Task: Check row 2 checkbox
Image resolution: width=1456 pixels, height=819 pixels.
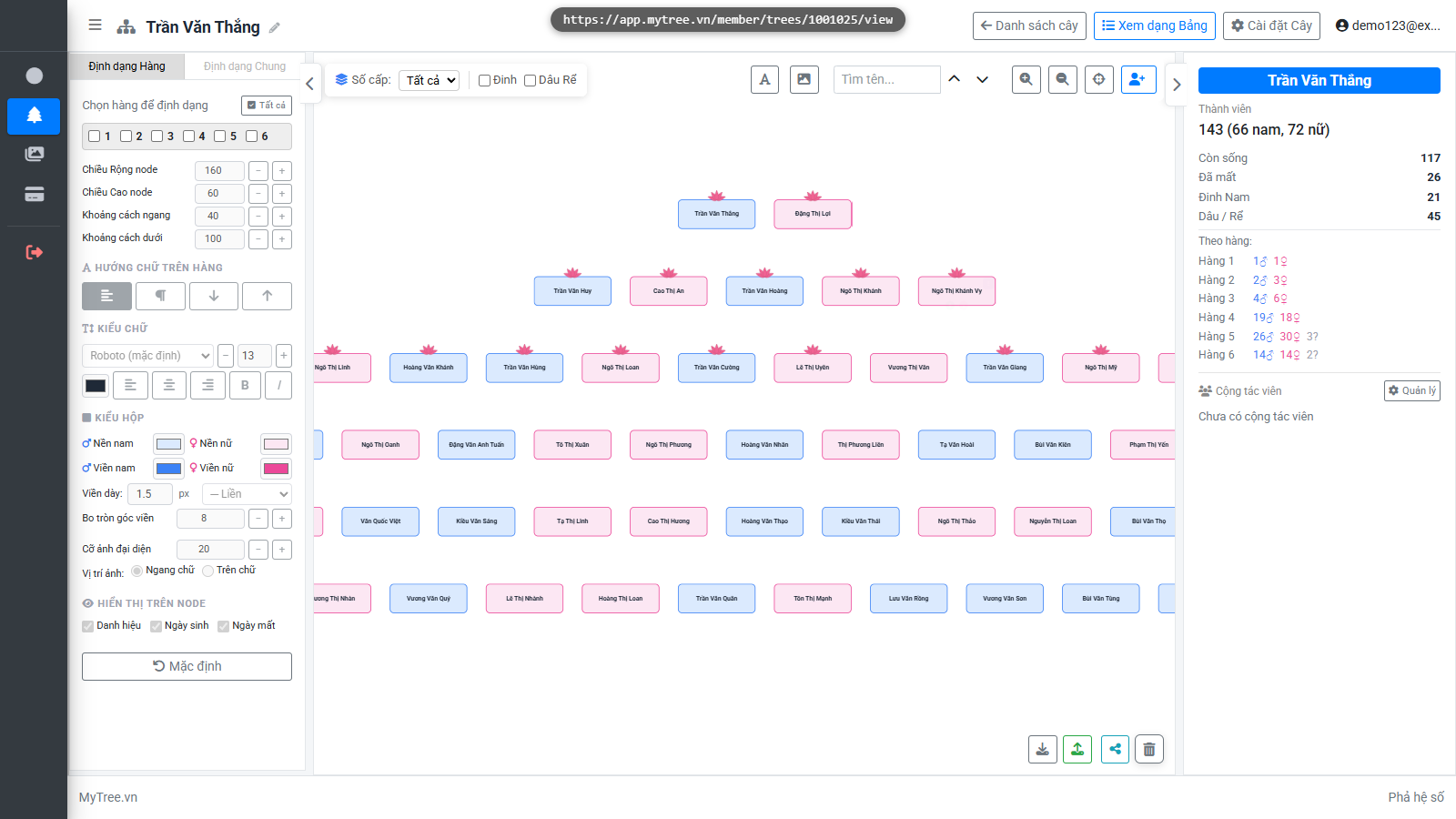Action: [126, 136]
